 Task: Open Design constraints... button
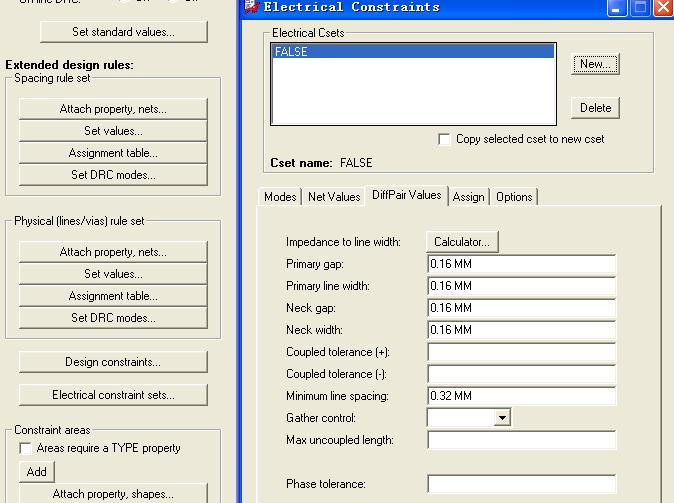[113, 362]
